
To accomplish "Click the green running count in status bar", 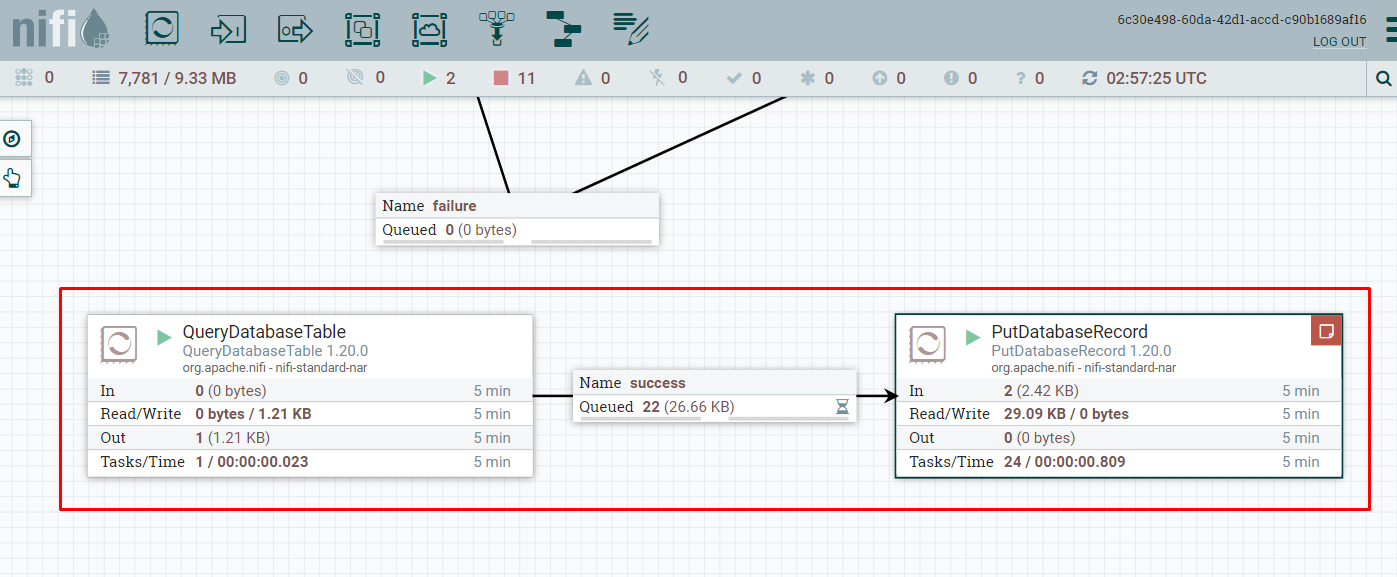I will (x=438, y=77).
